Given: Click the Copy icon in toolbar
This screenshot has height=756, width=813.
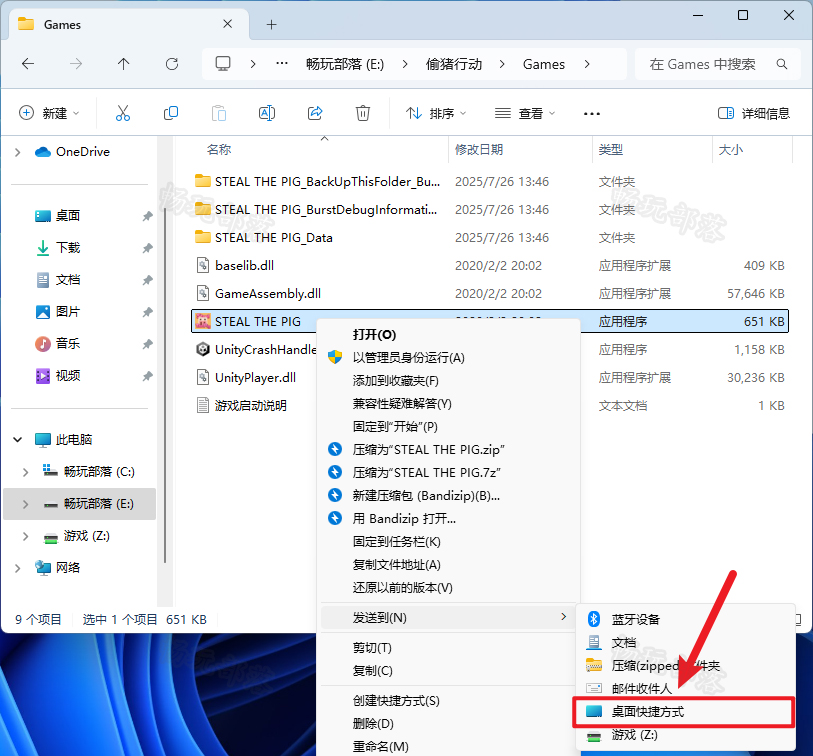Looking at the screenshot, I should (x=171, y=113).
